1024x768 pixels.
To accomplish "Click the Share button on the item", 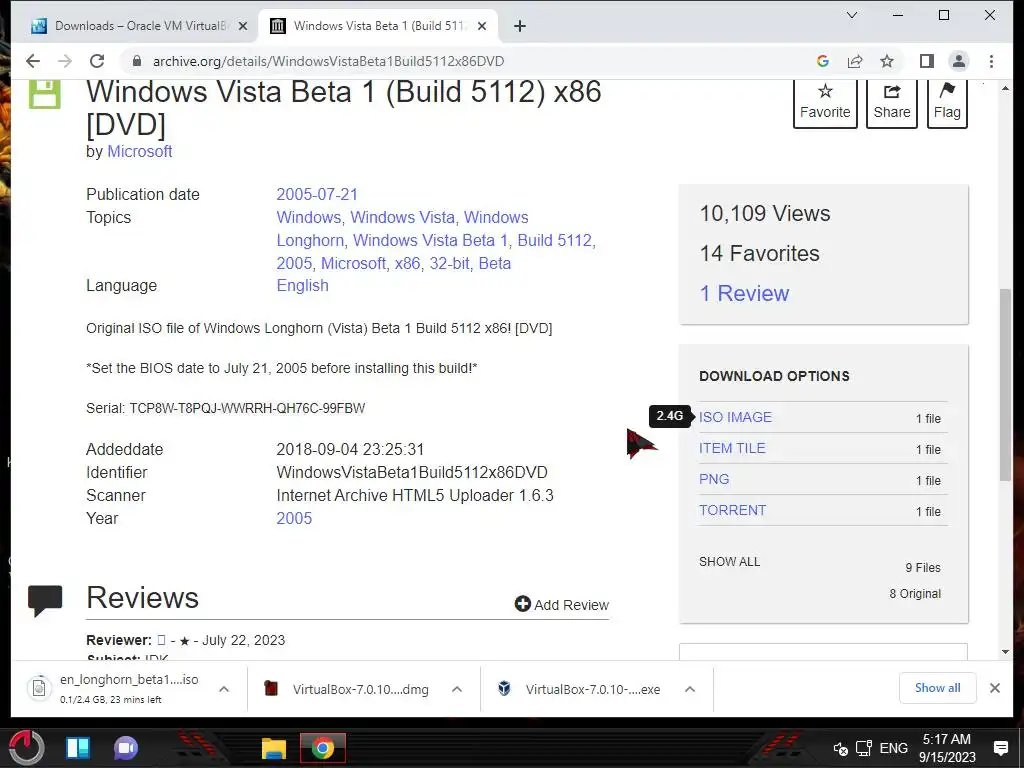I will tap(892, 103).
